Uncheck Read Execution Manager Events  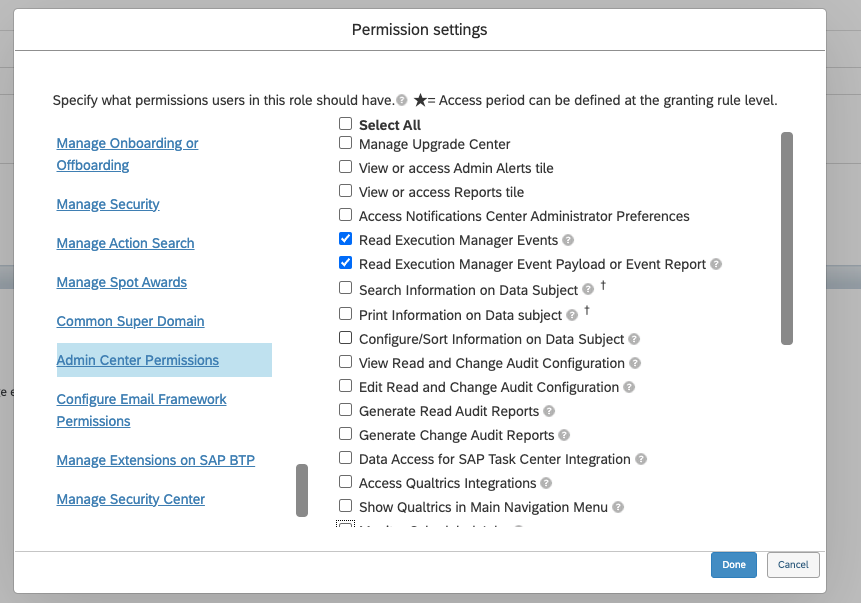coord(345,240)
